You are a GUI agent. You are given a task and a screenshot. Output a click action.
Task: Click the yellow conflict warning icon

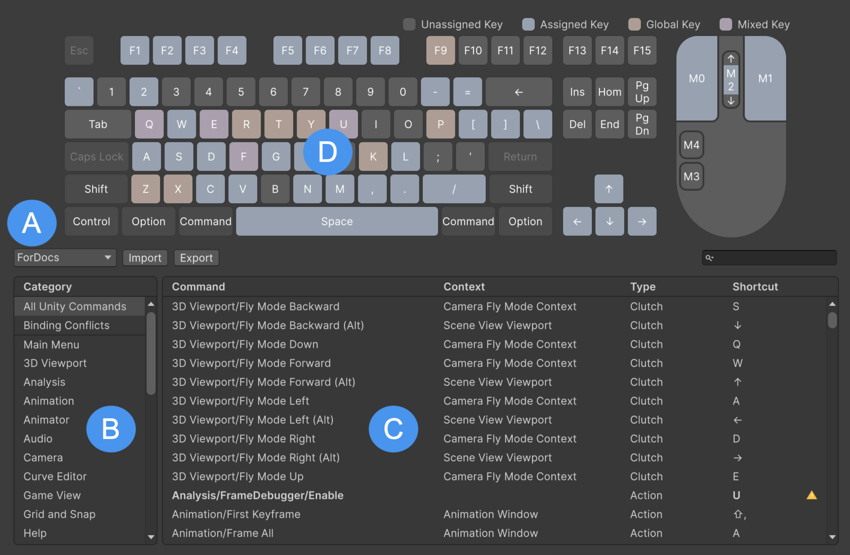click(812, 495)
